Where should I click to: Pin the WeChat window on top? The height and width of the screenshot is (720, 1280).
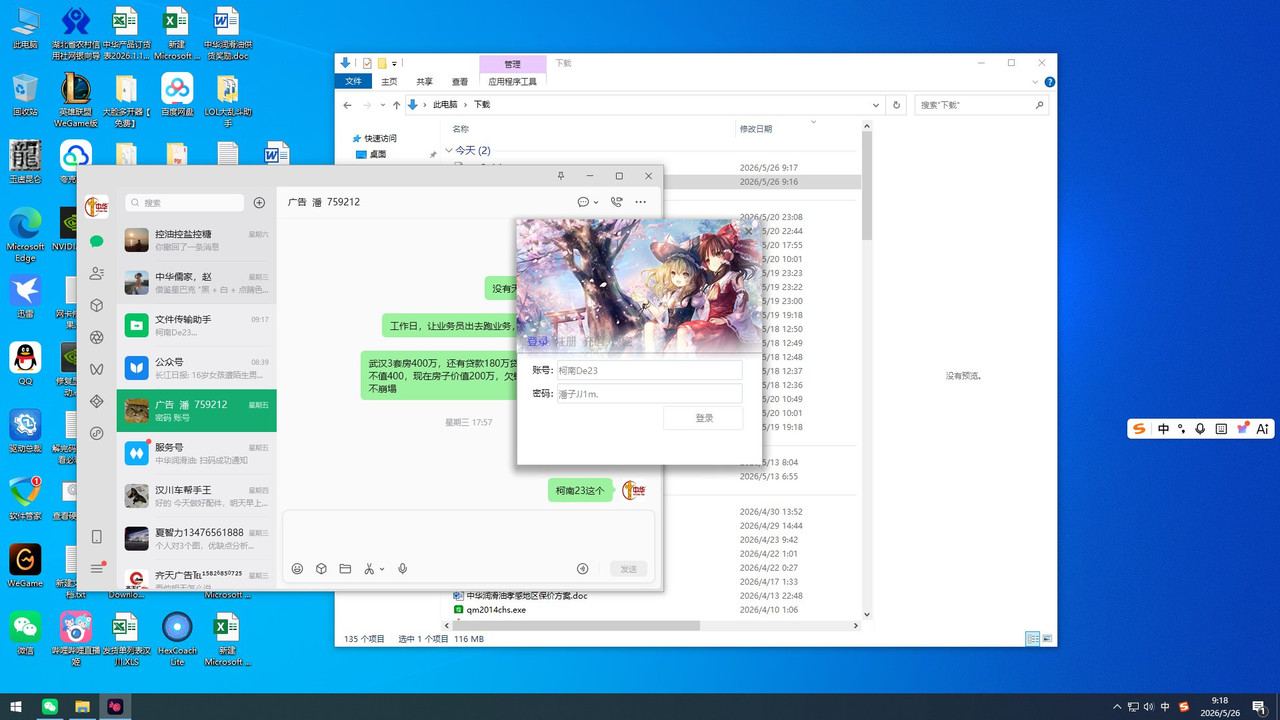pyautogui.click(x=561, y=176)
